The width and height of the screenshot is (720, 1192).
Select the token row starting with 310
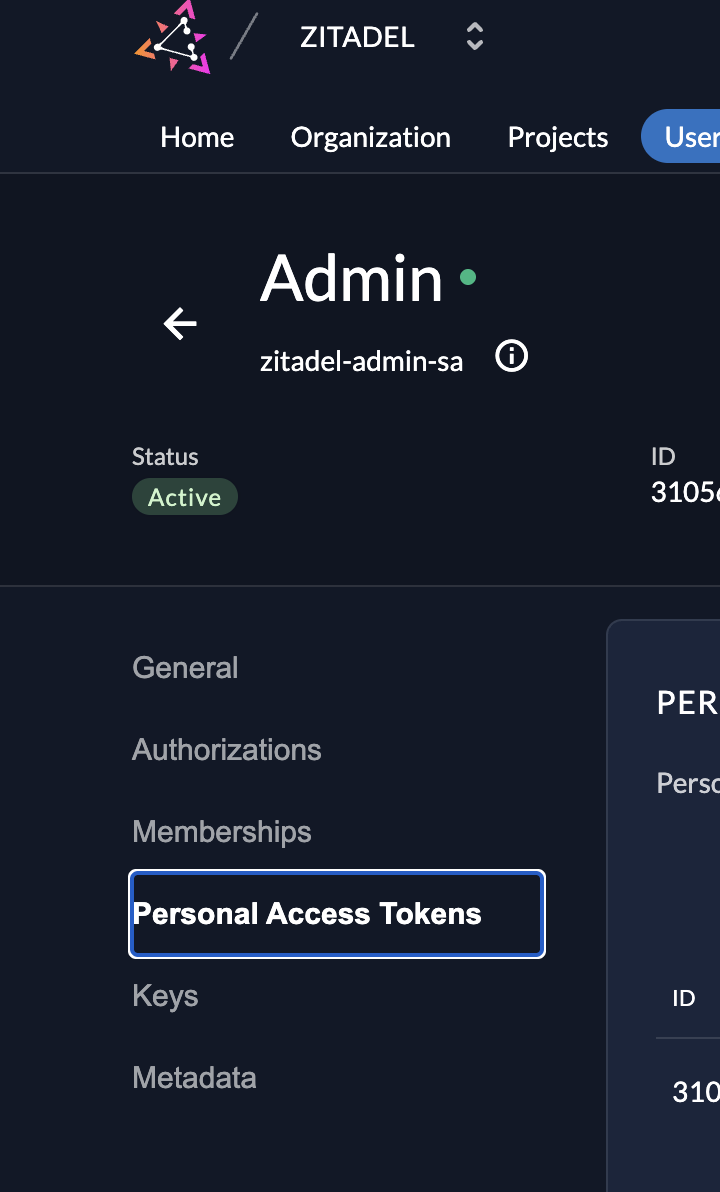coord(696,1093)
